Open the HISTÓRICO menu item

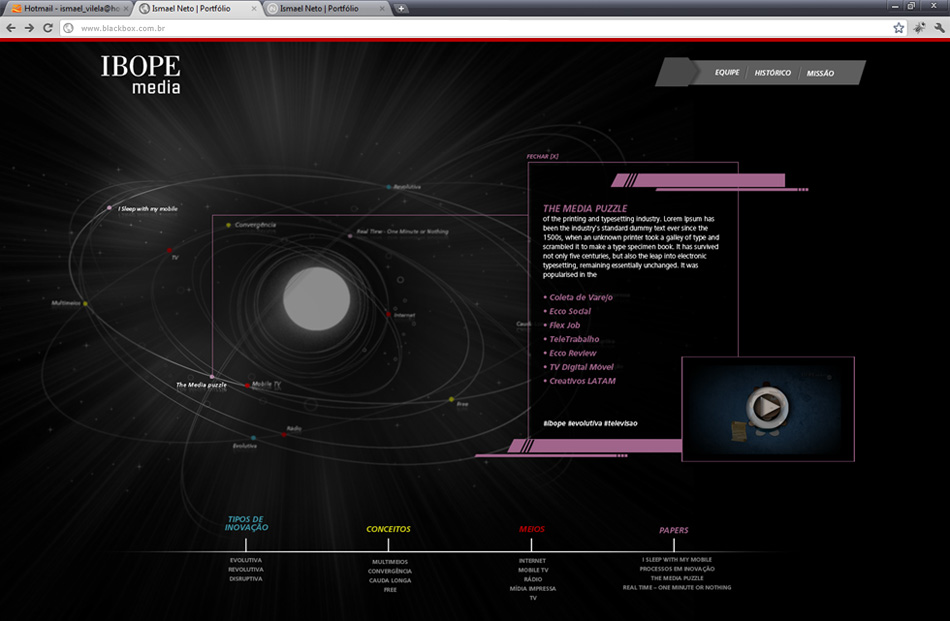pos(772,73)
